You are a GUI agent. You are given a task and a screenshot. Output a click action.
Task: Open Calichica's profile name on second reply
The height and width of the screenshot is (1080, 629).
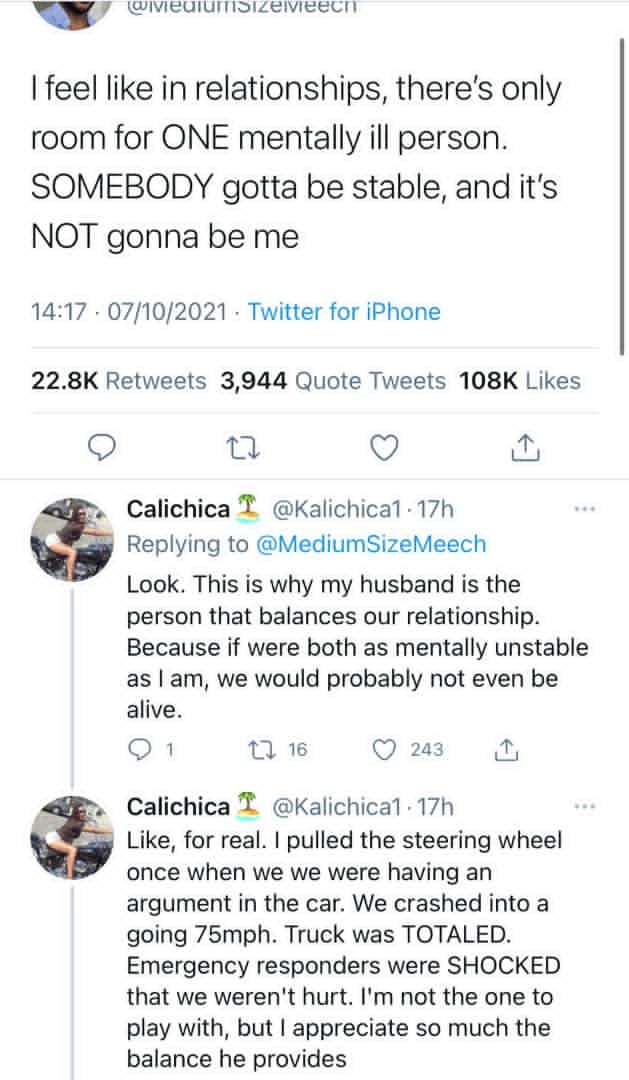(x=178, y=806)
